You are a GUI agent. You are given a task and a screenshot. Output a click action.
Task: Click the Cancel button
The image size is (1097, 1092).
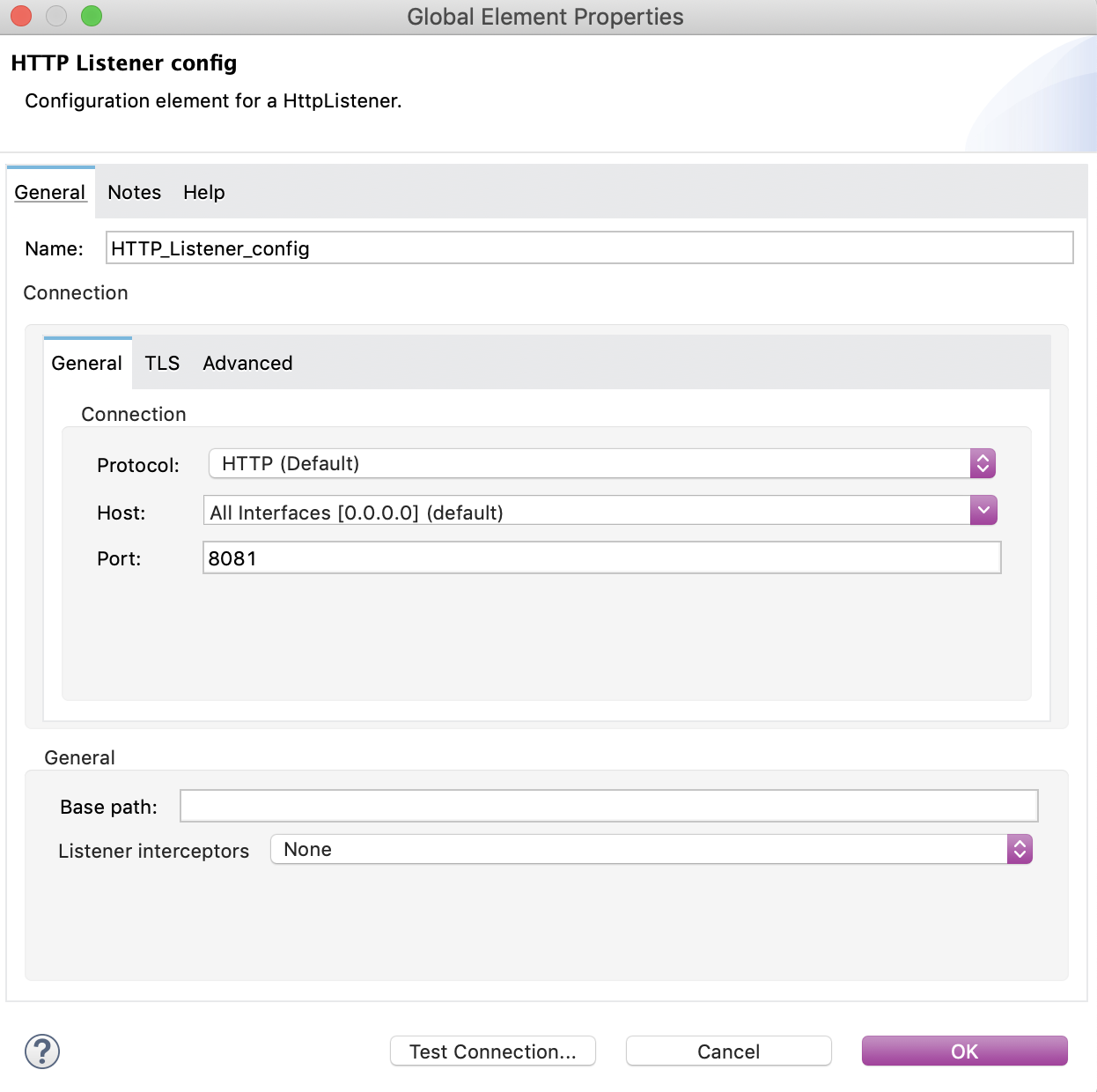[x=727, y=1051]
